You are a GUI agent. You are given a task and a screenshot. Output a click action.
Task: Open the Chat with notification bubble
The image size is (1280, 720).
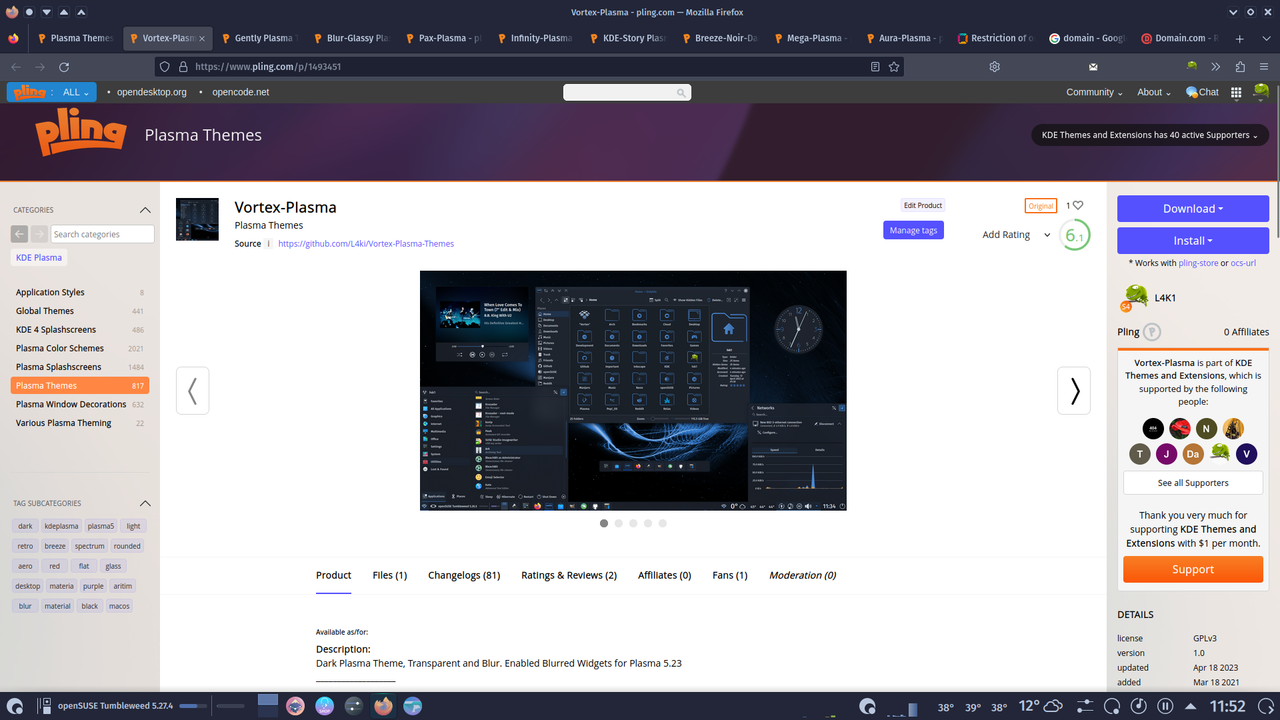(x=1201, y=92)
